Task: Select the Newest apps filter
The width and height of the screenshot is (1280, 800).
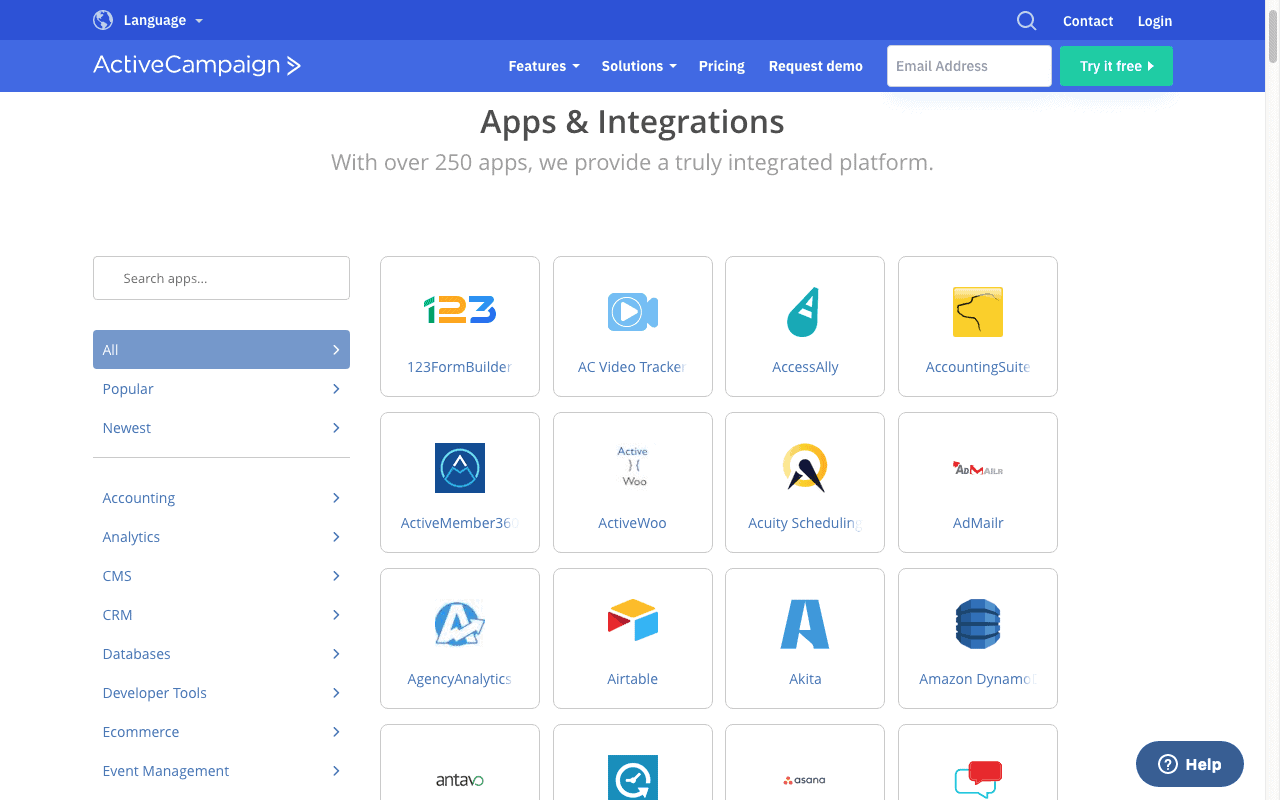Action: click(221, 428)
